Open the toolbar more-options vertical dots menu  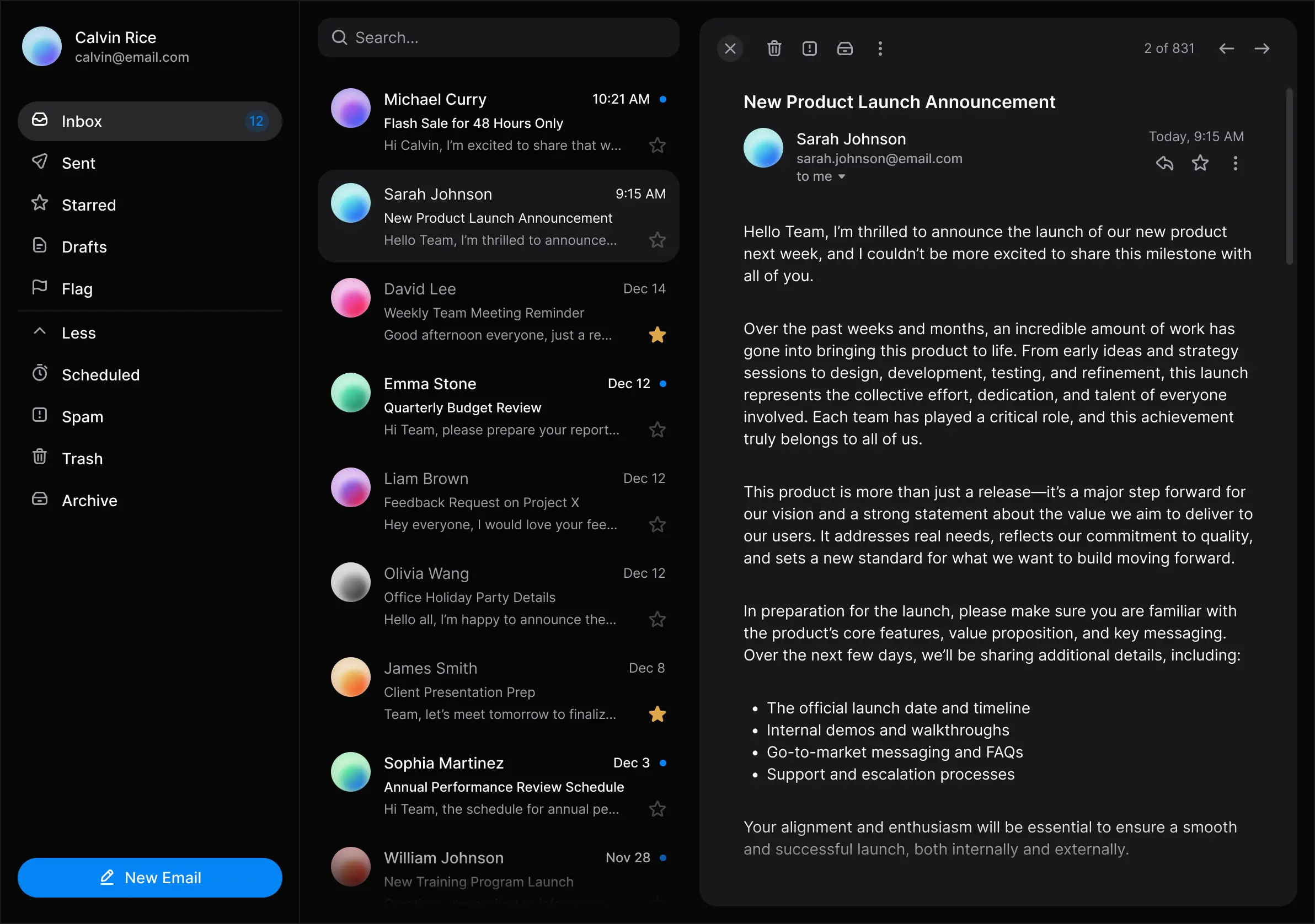pos(880,49)
